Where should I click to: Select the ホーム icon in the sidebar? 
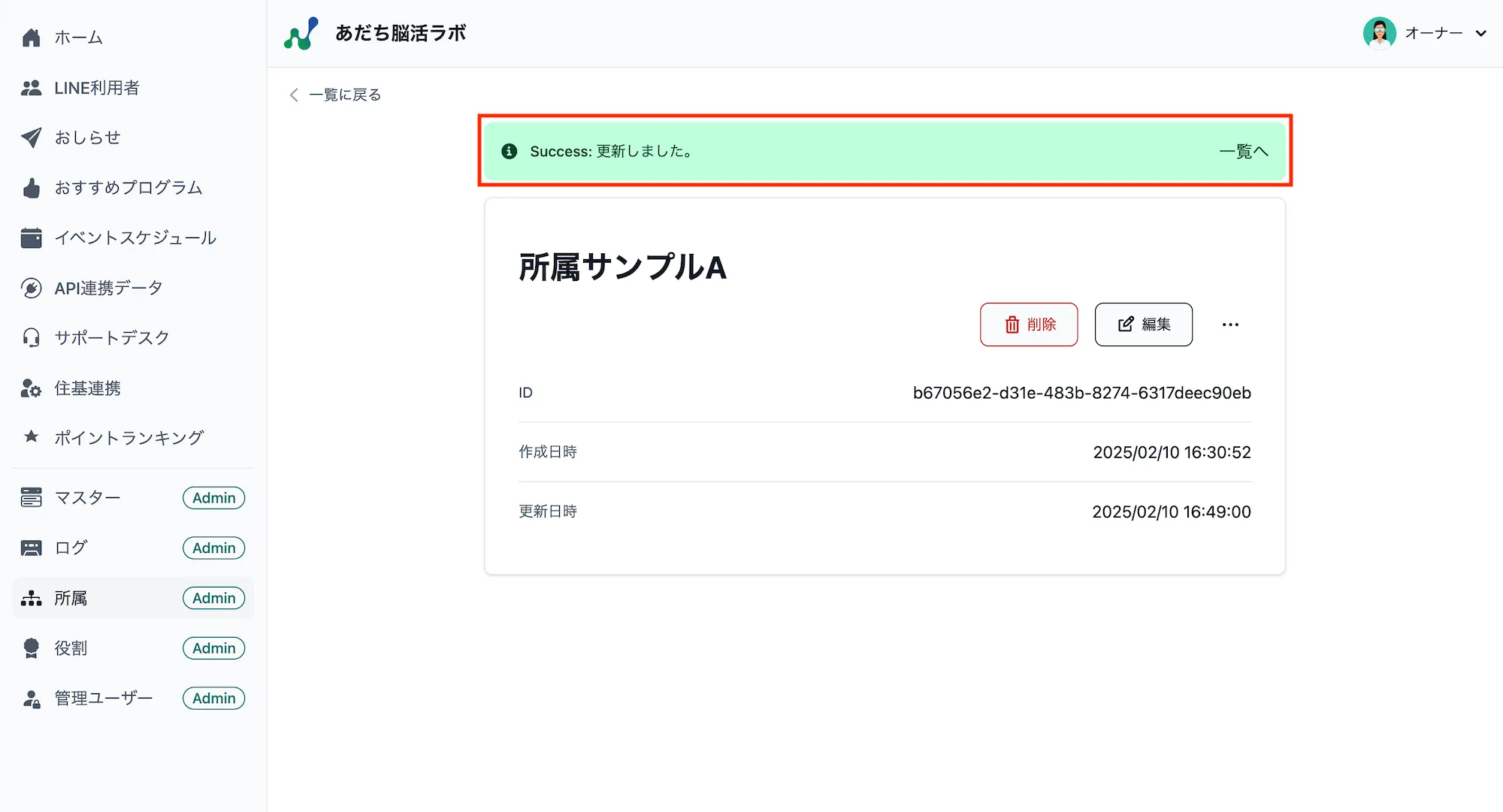click(x=31, y=37)
